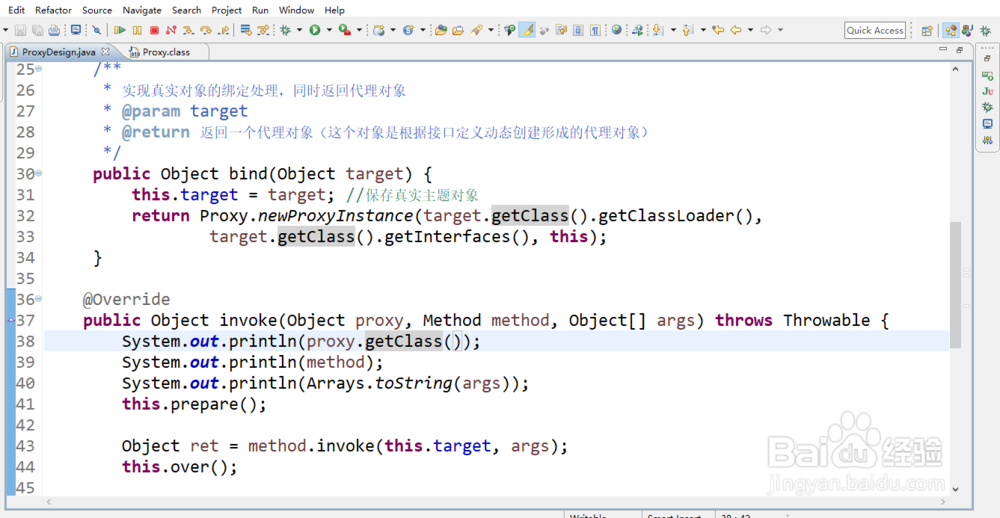This screenshot has height=518, width=1000.
Task: Open the Window menu
Action: coord(297,10)
